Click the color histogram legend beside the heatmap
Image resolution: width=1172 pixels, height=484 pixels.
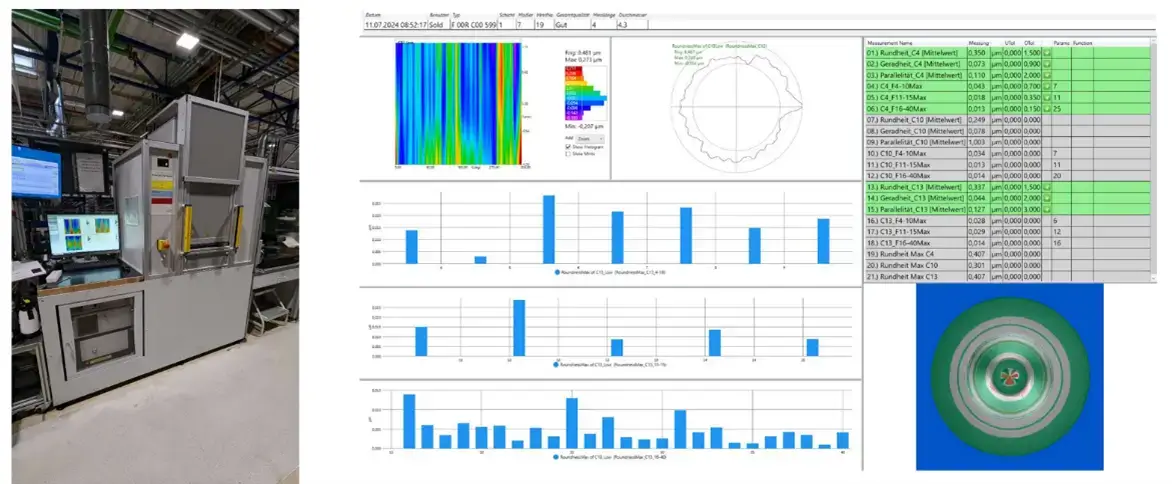point(586,93)
